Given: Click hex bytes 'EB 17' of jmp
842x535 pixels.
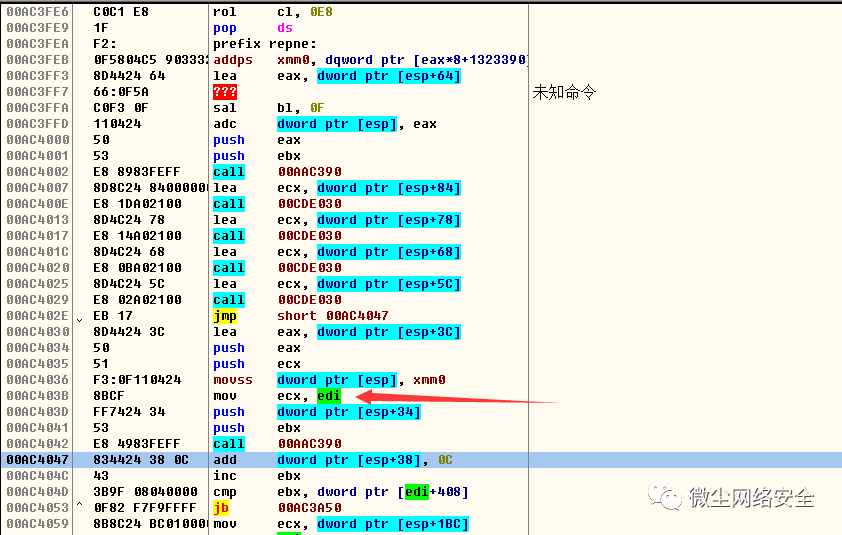Looking at the screenshot, I should point(113,316).
